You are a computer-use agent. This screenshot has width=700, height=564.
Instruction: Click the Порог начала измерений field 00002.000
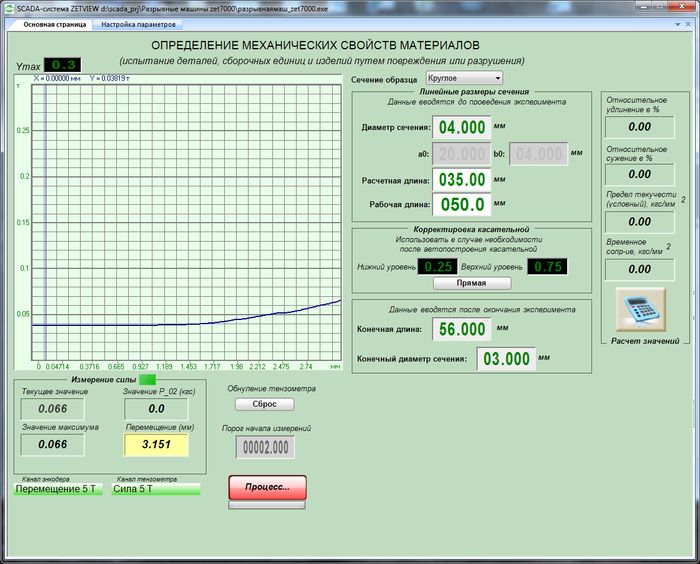(265, 447)
